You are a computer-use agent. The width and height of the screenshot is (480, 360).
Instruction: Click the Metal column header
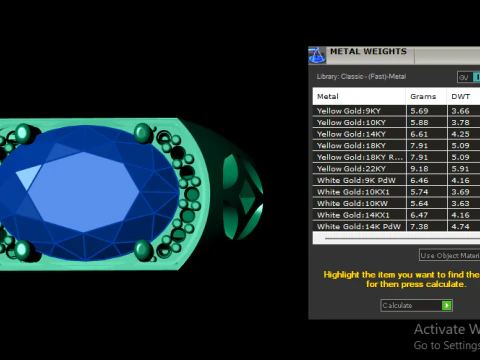click(359, 96)
